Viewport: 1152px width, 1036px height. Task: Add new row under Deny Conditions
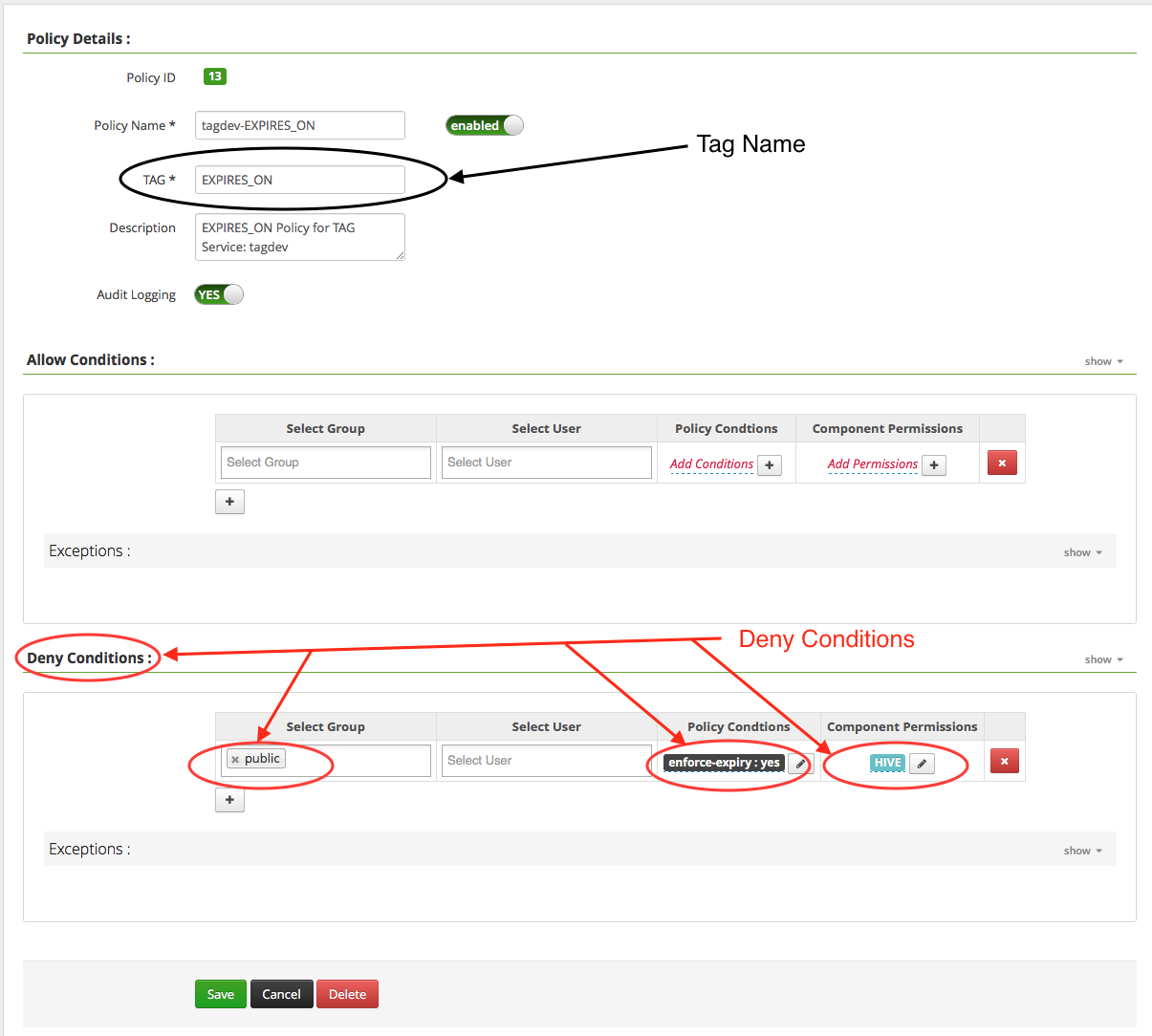[x=229, y=800]
